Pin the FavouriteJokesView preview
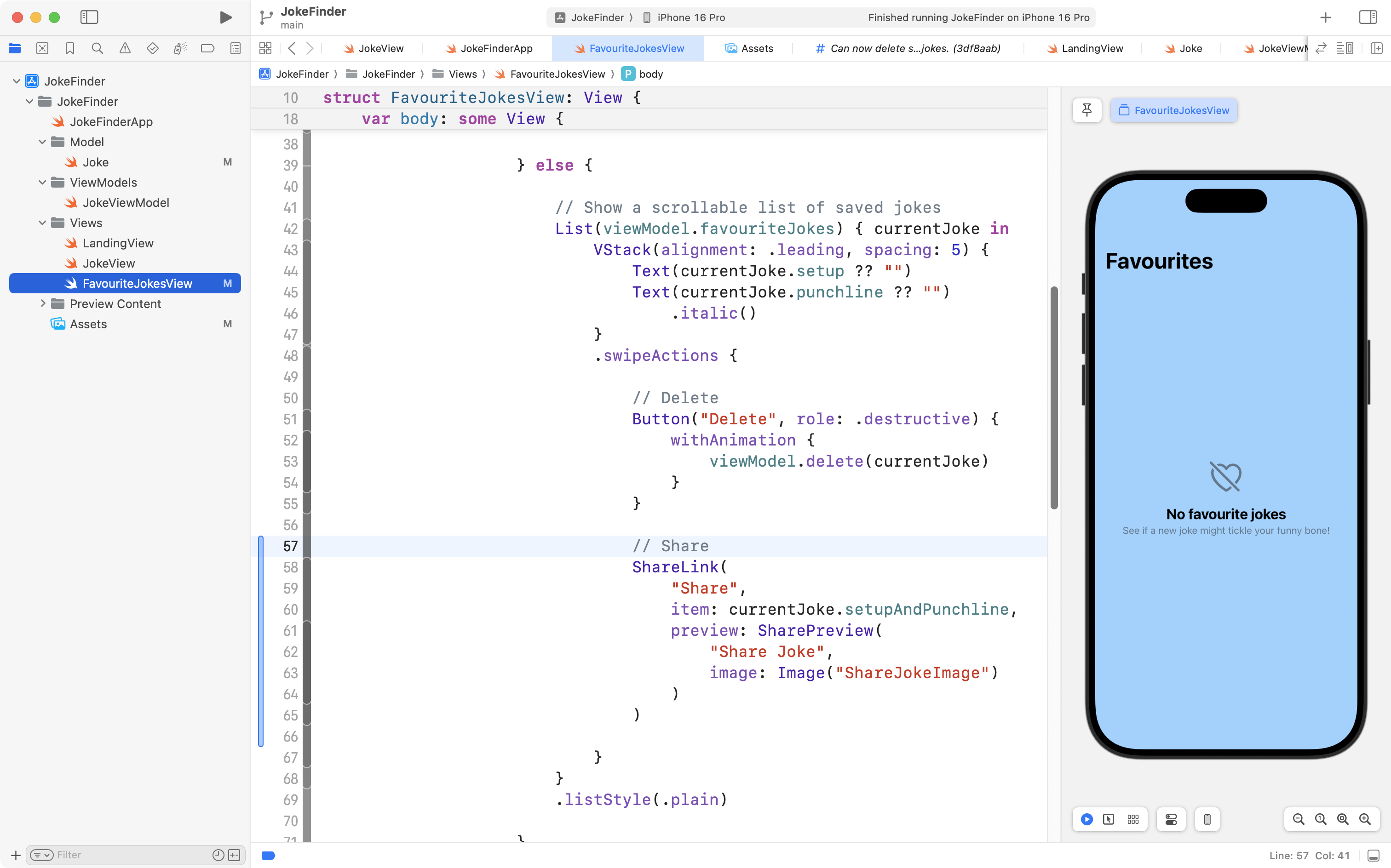This screenshot has width=1391, height=868. click(x=1086, y=110)
